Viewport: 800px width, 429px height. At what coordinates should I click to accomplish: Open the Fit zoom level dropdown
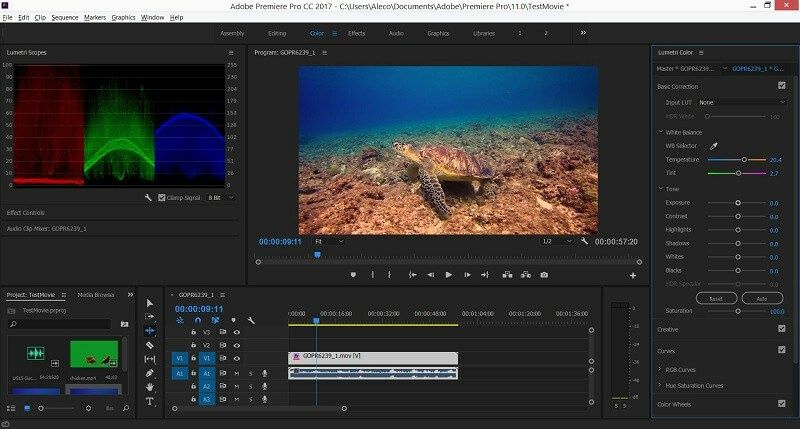(x=329, y=241)
